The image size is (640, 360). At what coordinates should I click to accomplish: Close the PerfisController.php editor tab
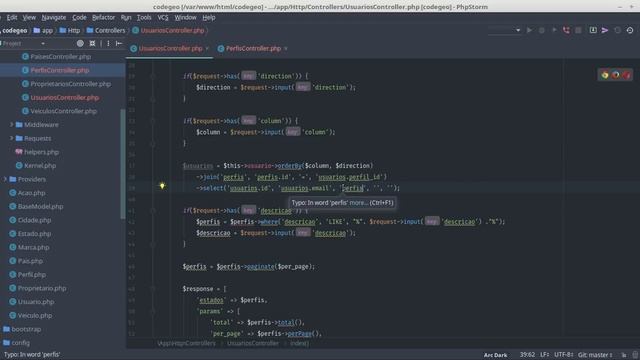[286, 49]
